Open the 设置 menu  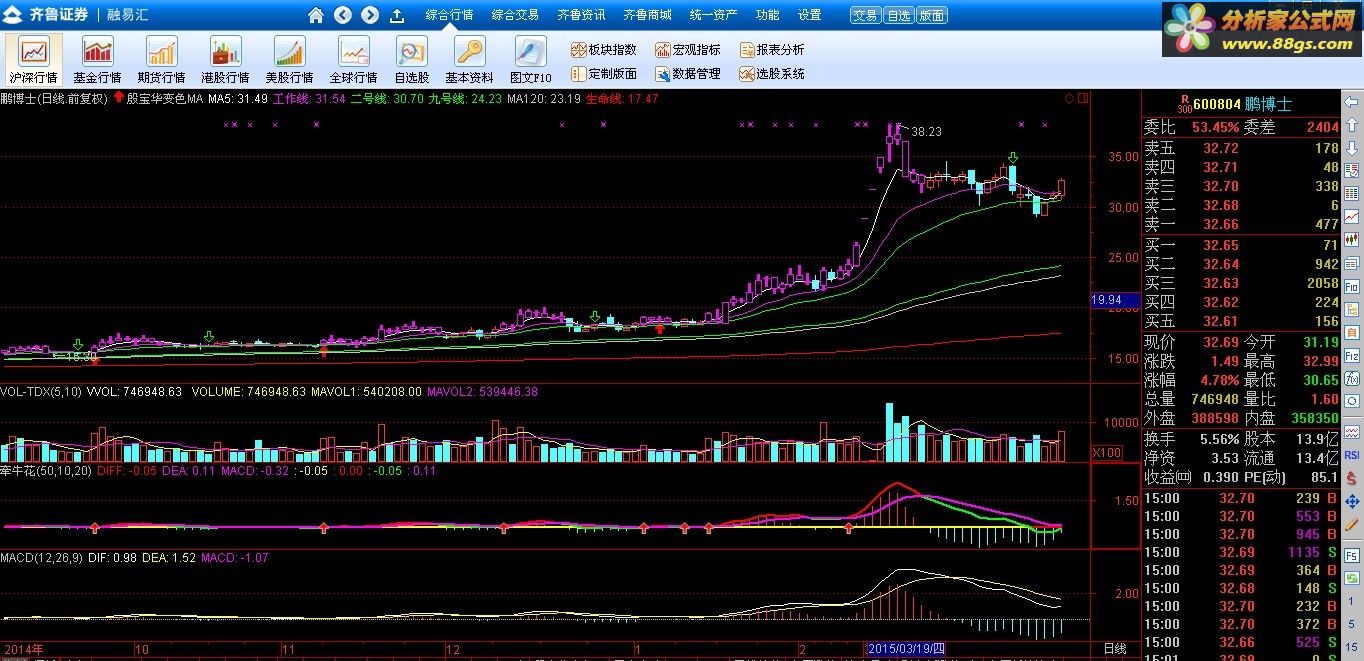(809, 15)
